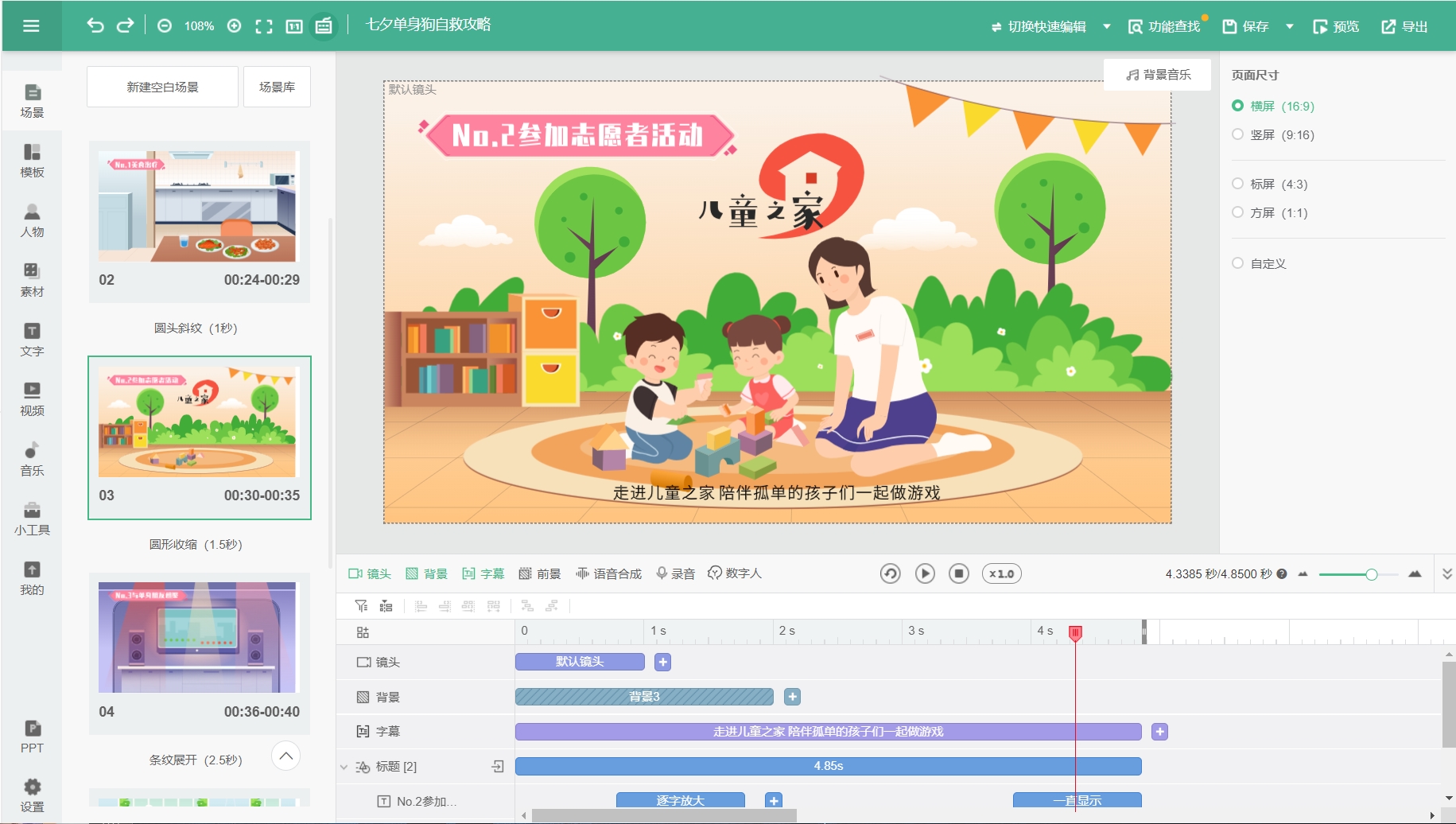Click the red playhead marker
The height and width of the screenshot is (824, 1456).
click(x=1075, y=633)
